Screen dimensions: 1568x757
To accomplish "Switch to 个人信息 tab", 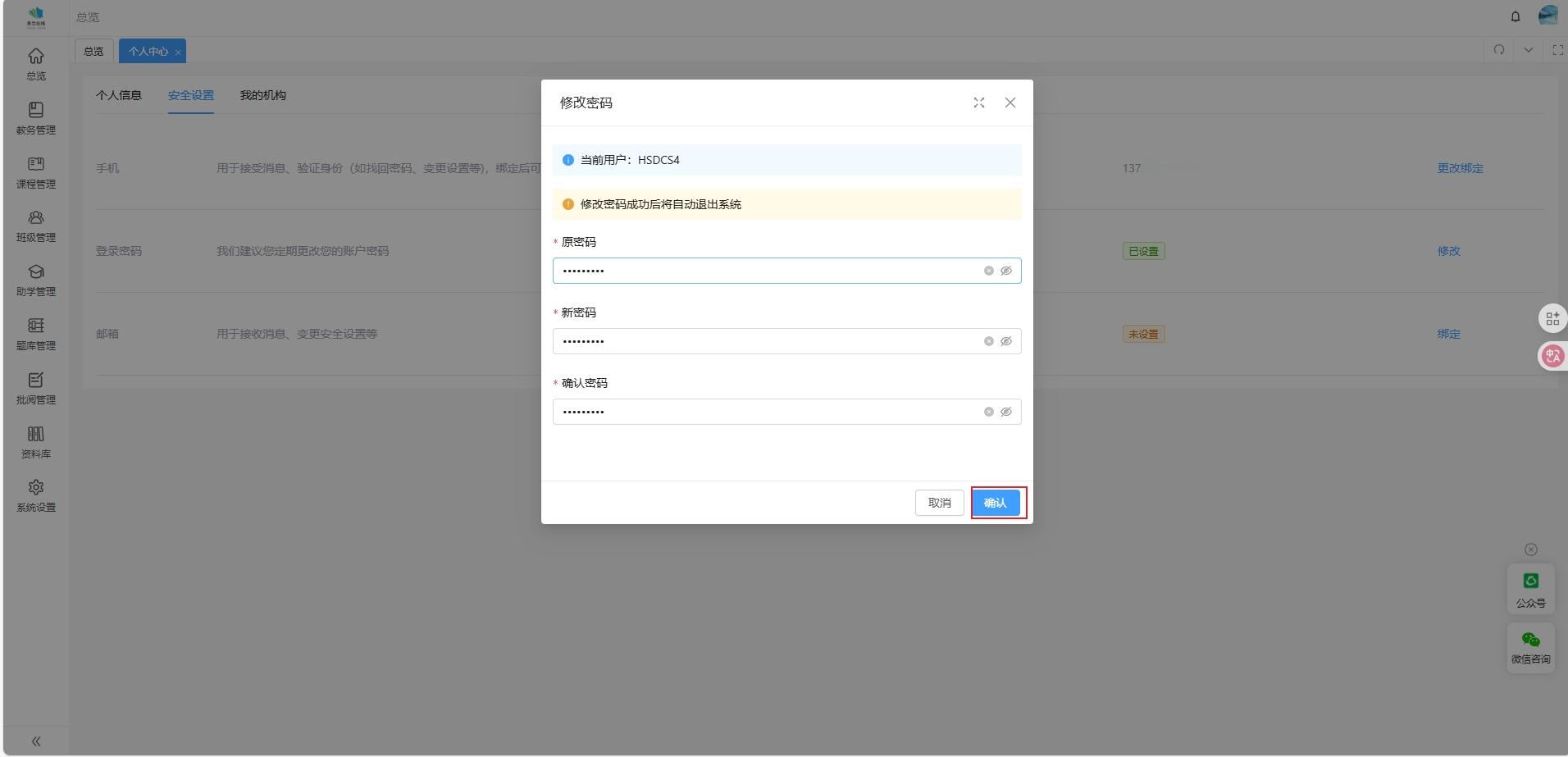I will pyautogui.click(x=119, y=95).
